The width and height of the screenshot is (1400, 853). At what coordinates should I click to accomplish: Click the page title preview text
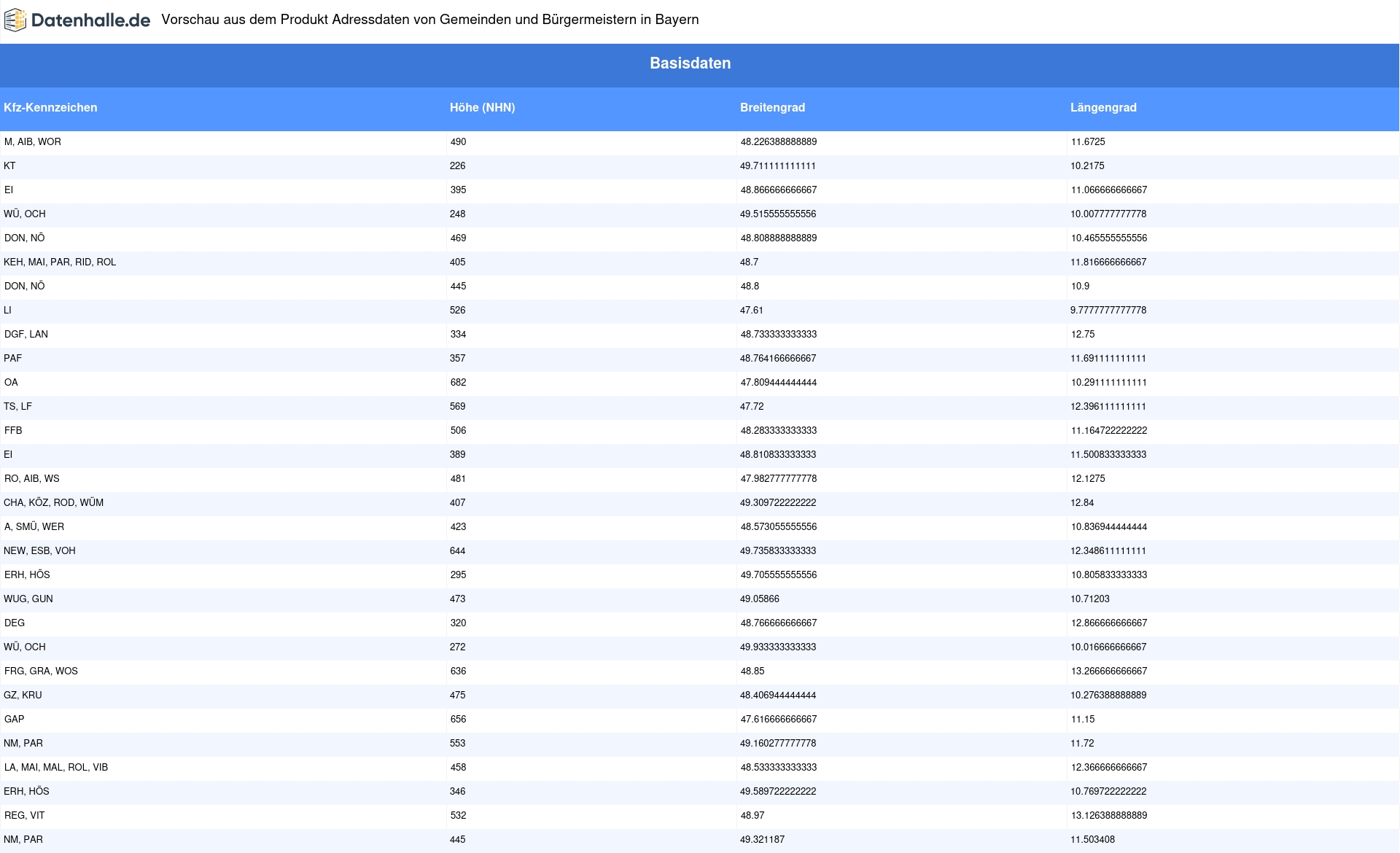429,20
